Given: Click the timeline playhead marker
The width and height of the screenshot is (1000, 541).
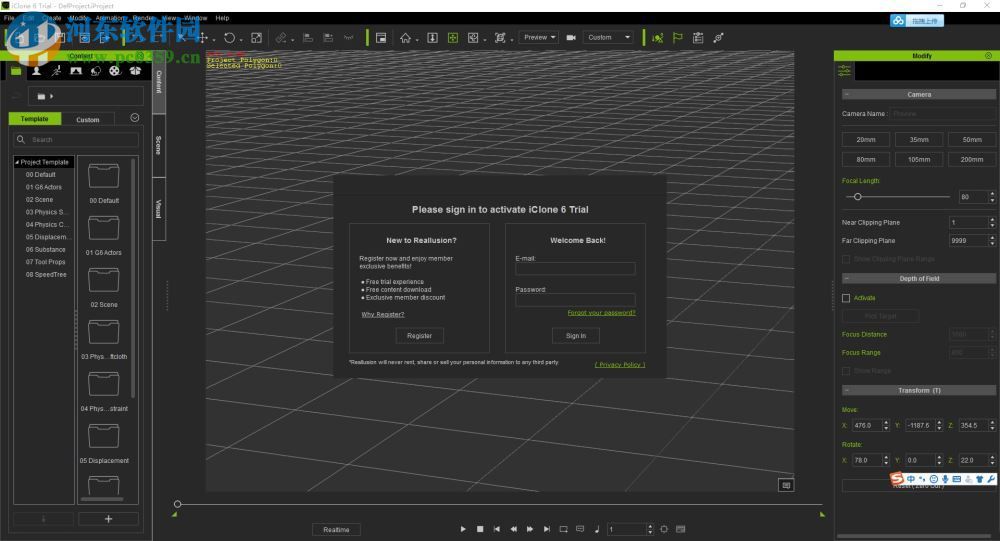Looking at the screenshot, I should (x=177, y=504).
